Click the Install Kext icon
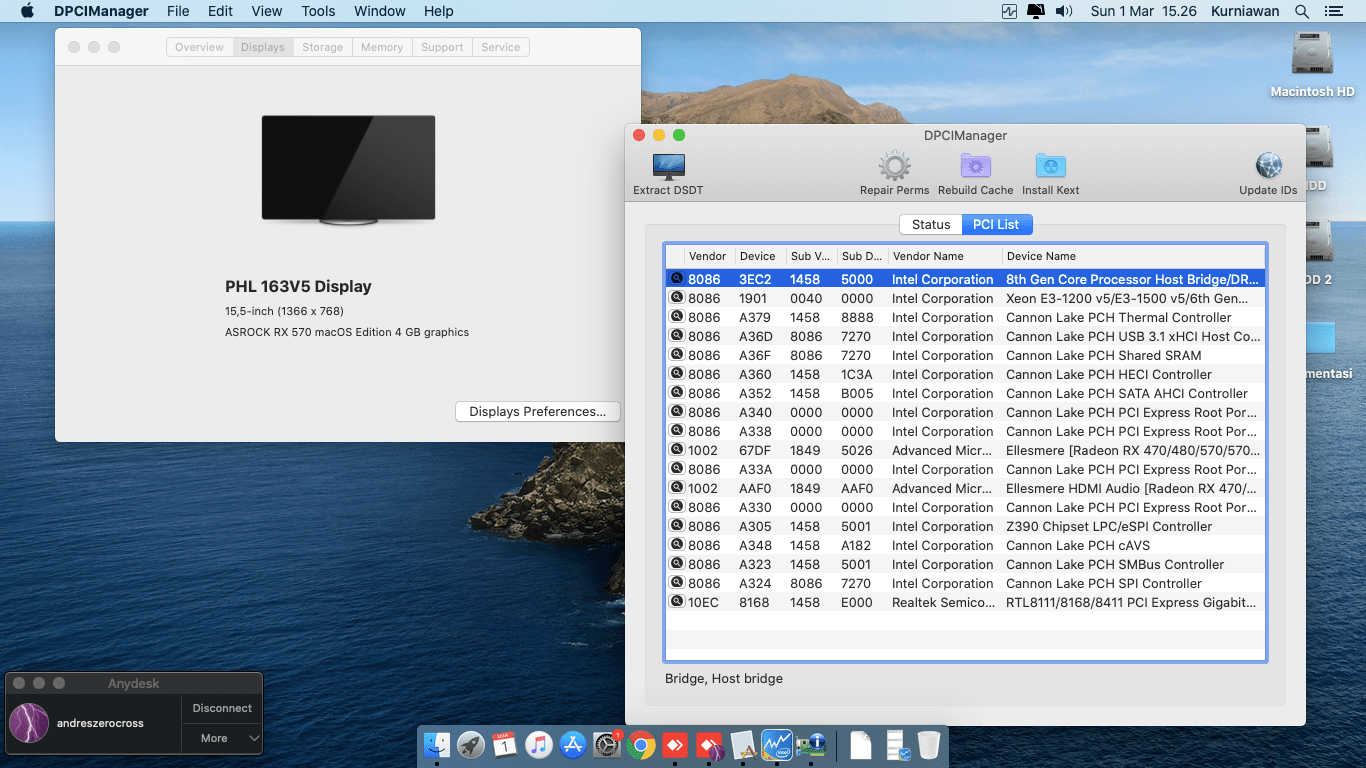Viewport: 1366px width, 768px height. [x=1050, y=166]
